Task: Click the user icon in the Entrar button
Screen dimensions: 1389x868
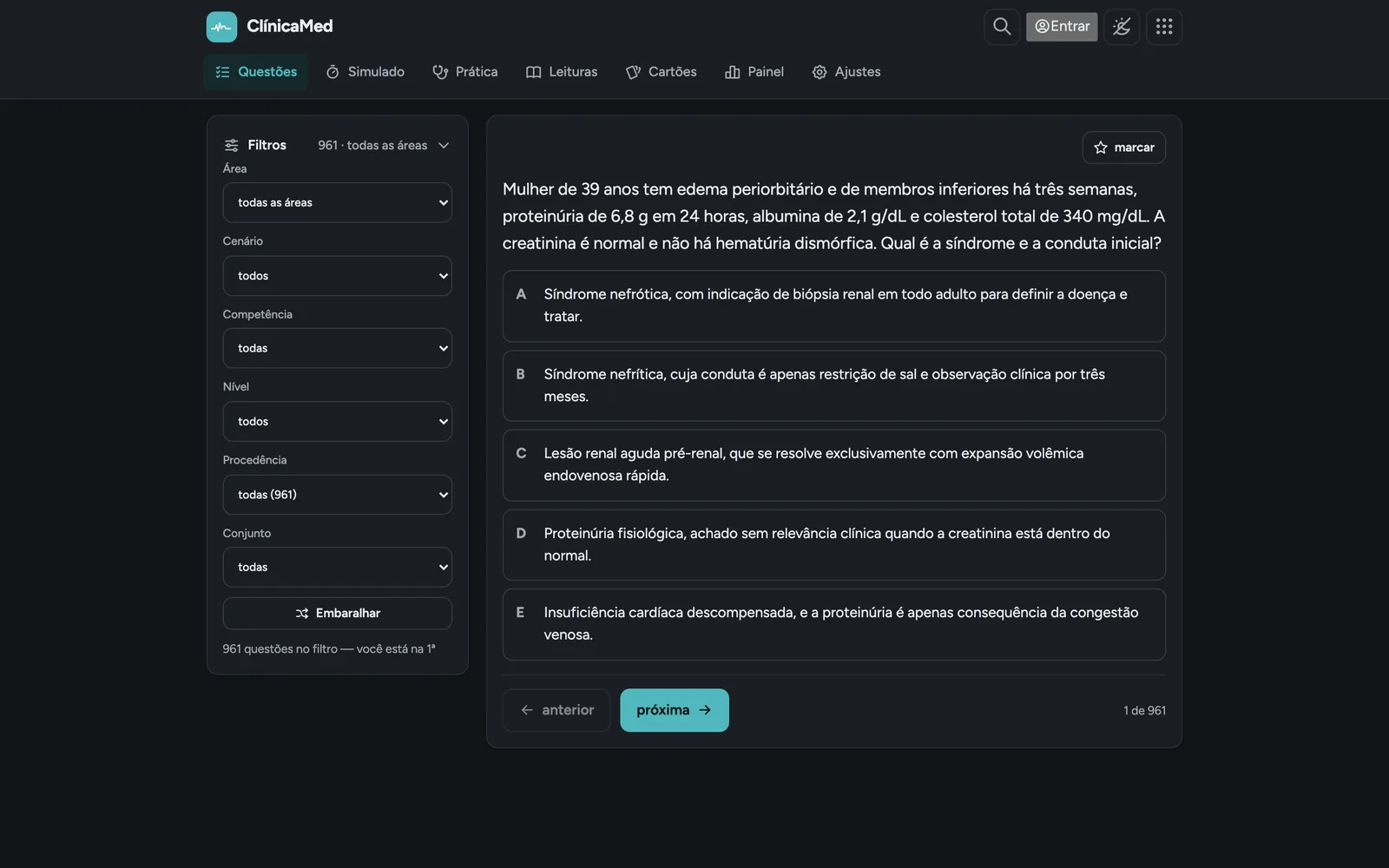Action: (1042, 27)
